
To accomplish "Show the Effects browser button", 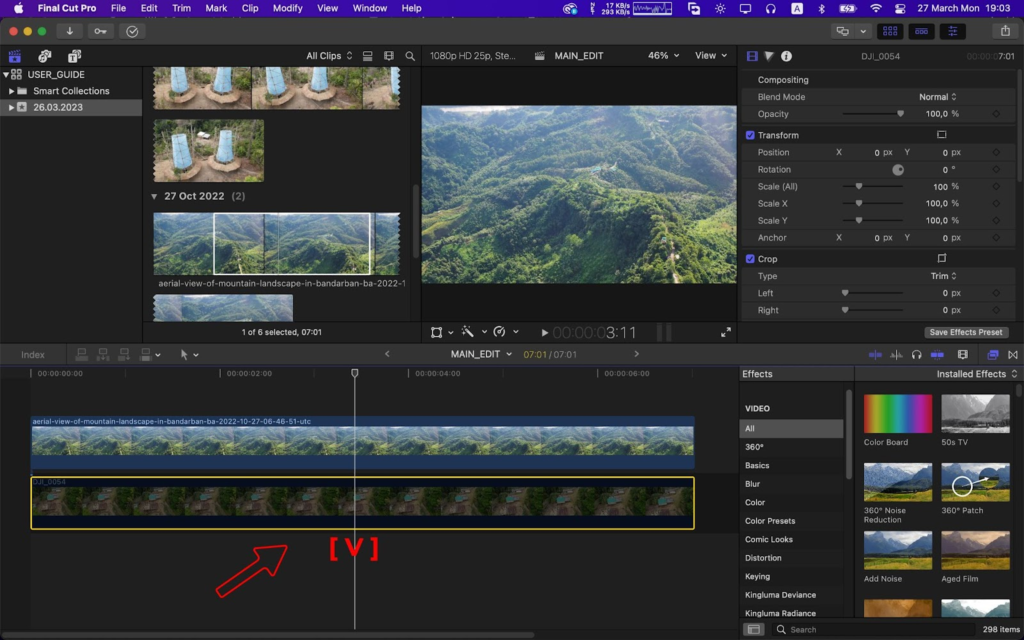I will pyautogui.click(x=993, y=355).
